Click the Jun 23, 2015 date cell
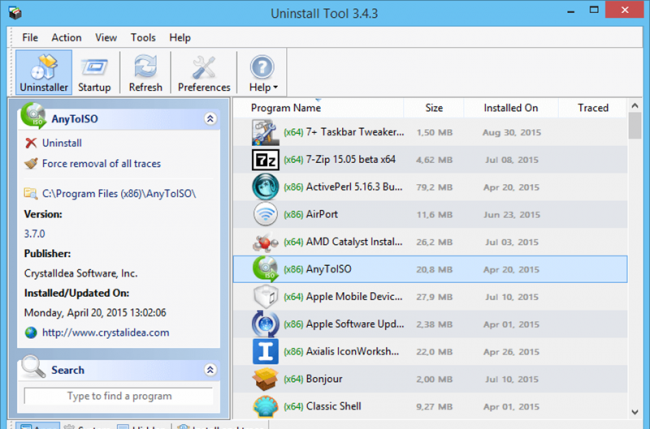650x429 pixels. 512,215
